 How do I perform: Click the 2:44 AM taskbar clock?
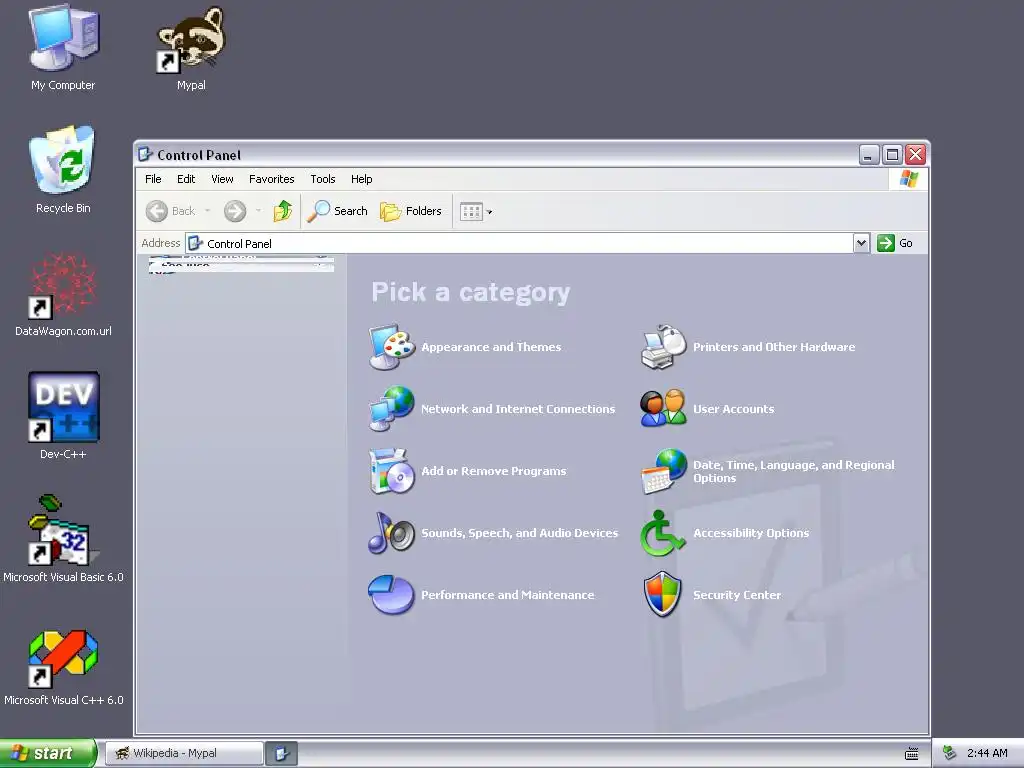[x=987, y=753]
